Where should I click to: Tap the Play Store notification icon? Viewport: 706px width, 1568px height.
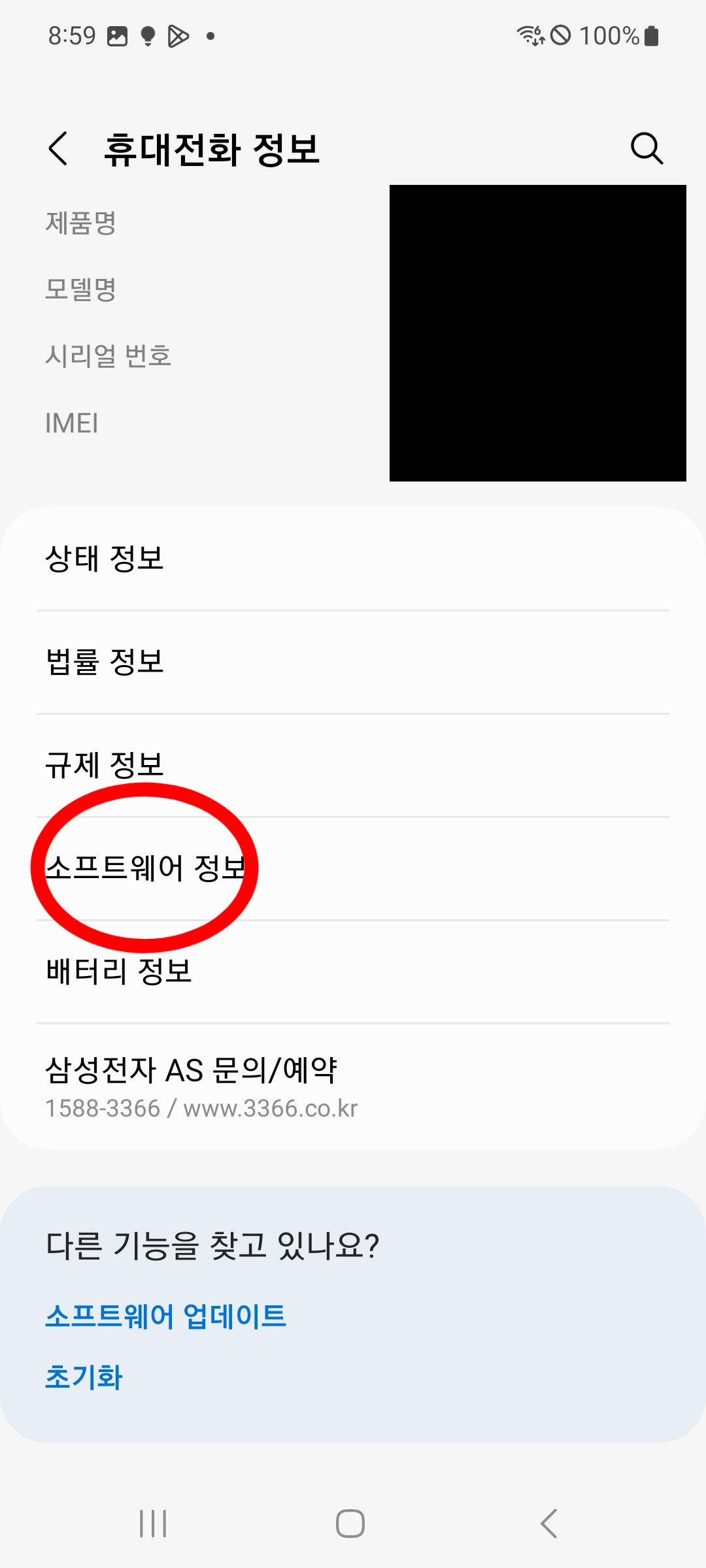pyautogui.click(x=178, y=36)
